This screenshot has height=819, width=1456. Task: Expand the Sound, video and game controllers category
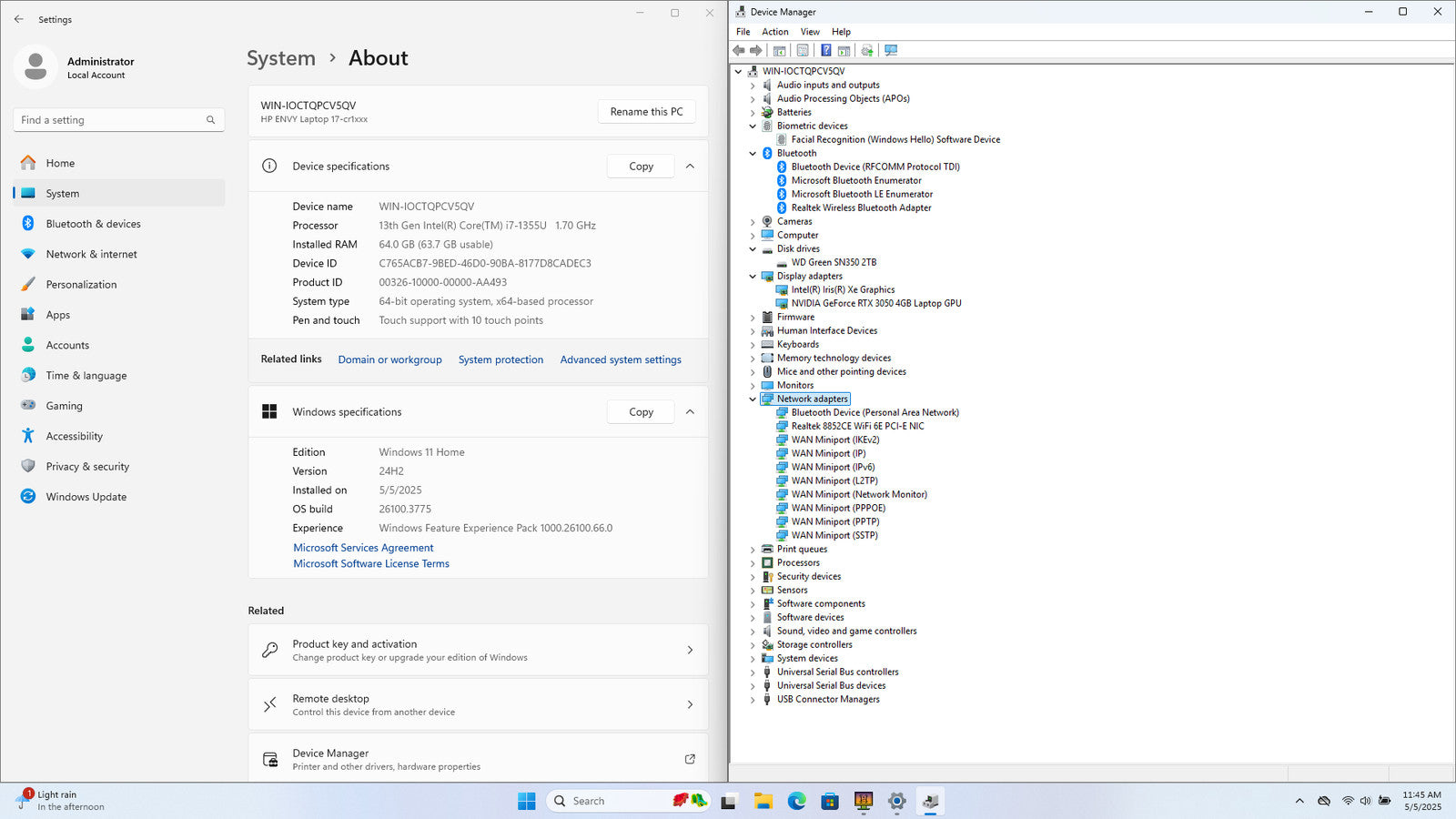tap(753, 631)
